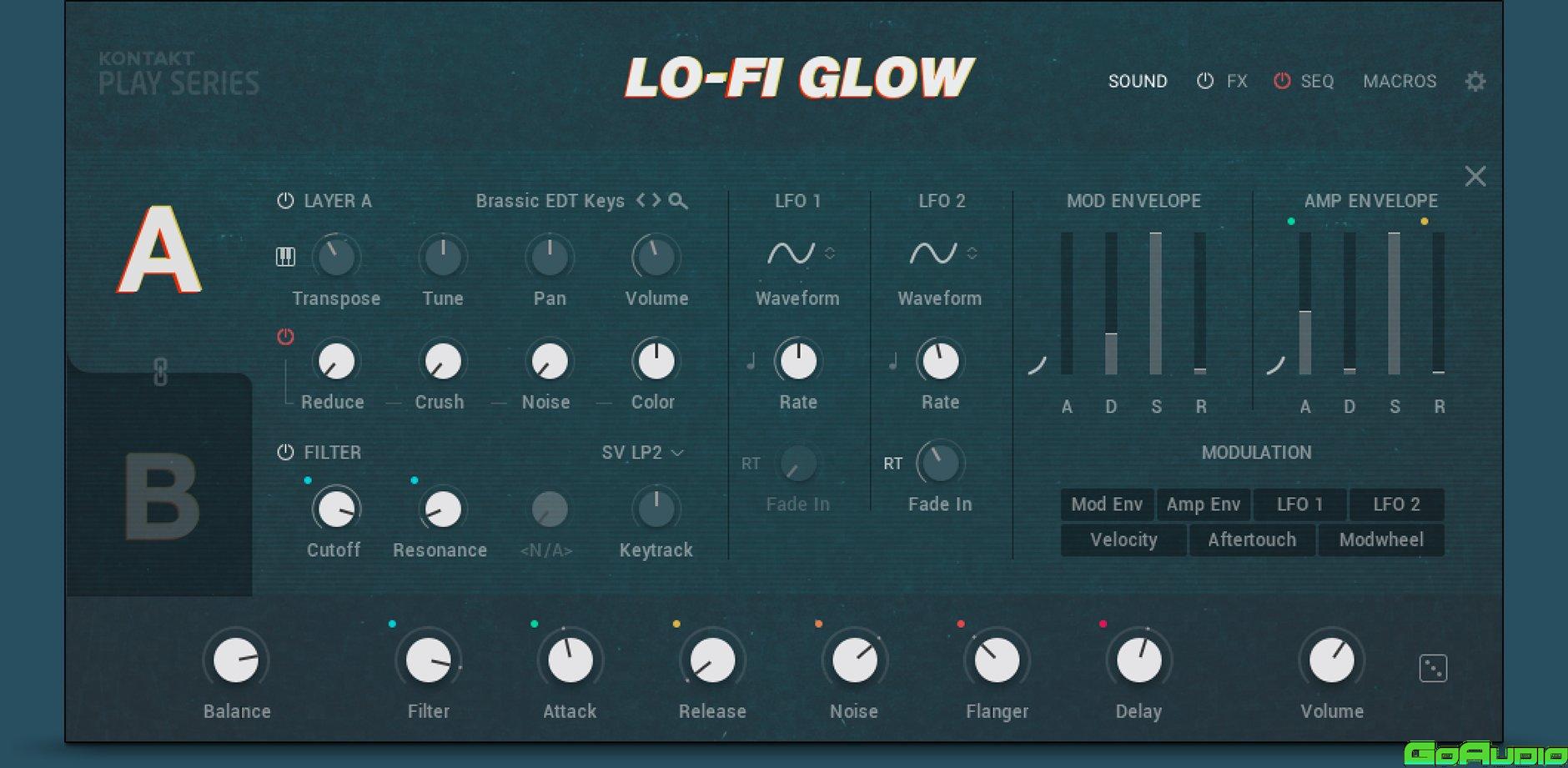Select layer A tab
Image resolution: width=1568 pixels, height=768 pixels.
click(x=159, y=250)
